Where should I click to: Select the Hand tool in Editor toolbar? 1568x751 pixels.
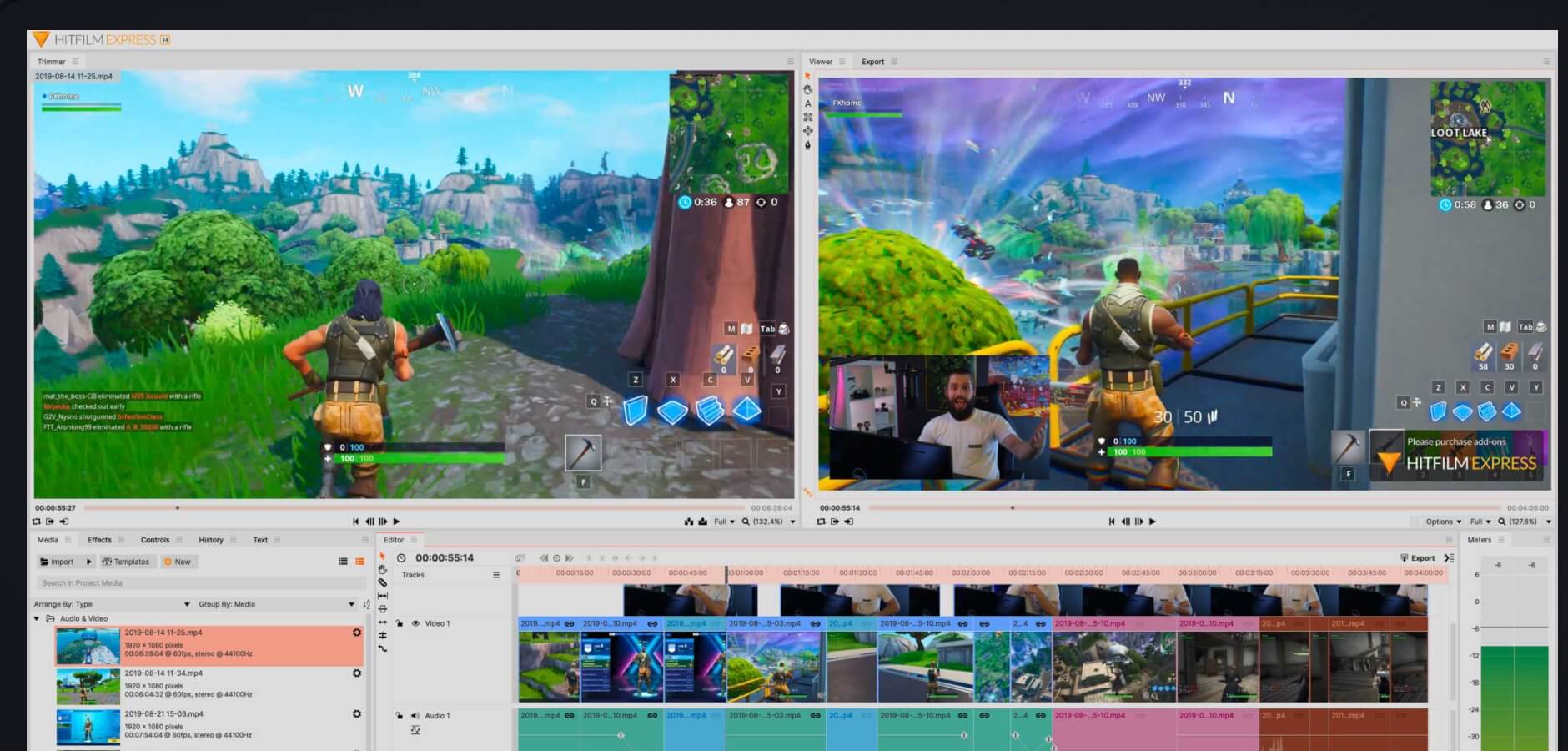tap(383, 569)
